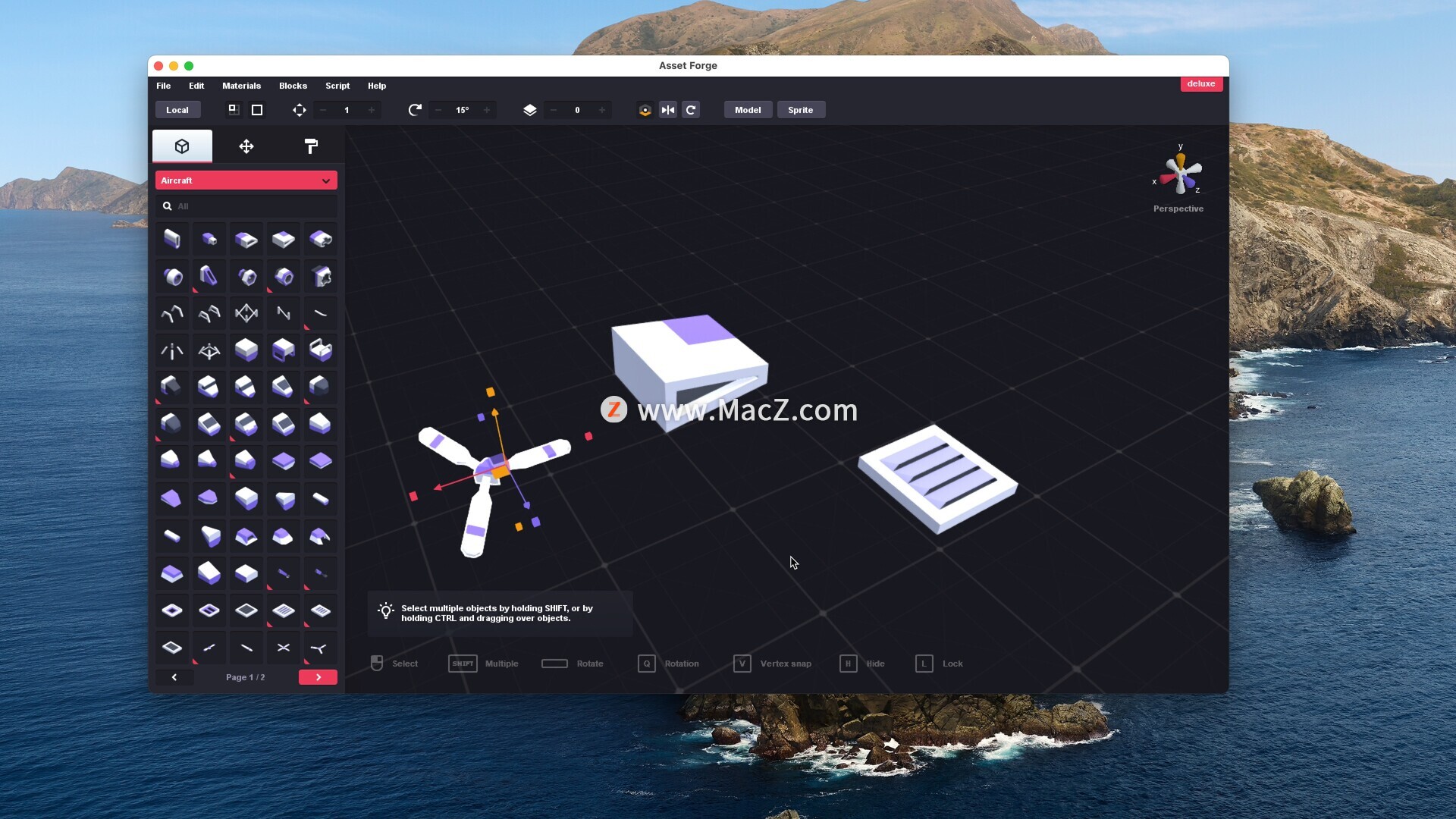Increase the move step value
This screenshot has height=819, width=1456.
click(x=372, y=110)
